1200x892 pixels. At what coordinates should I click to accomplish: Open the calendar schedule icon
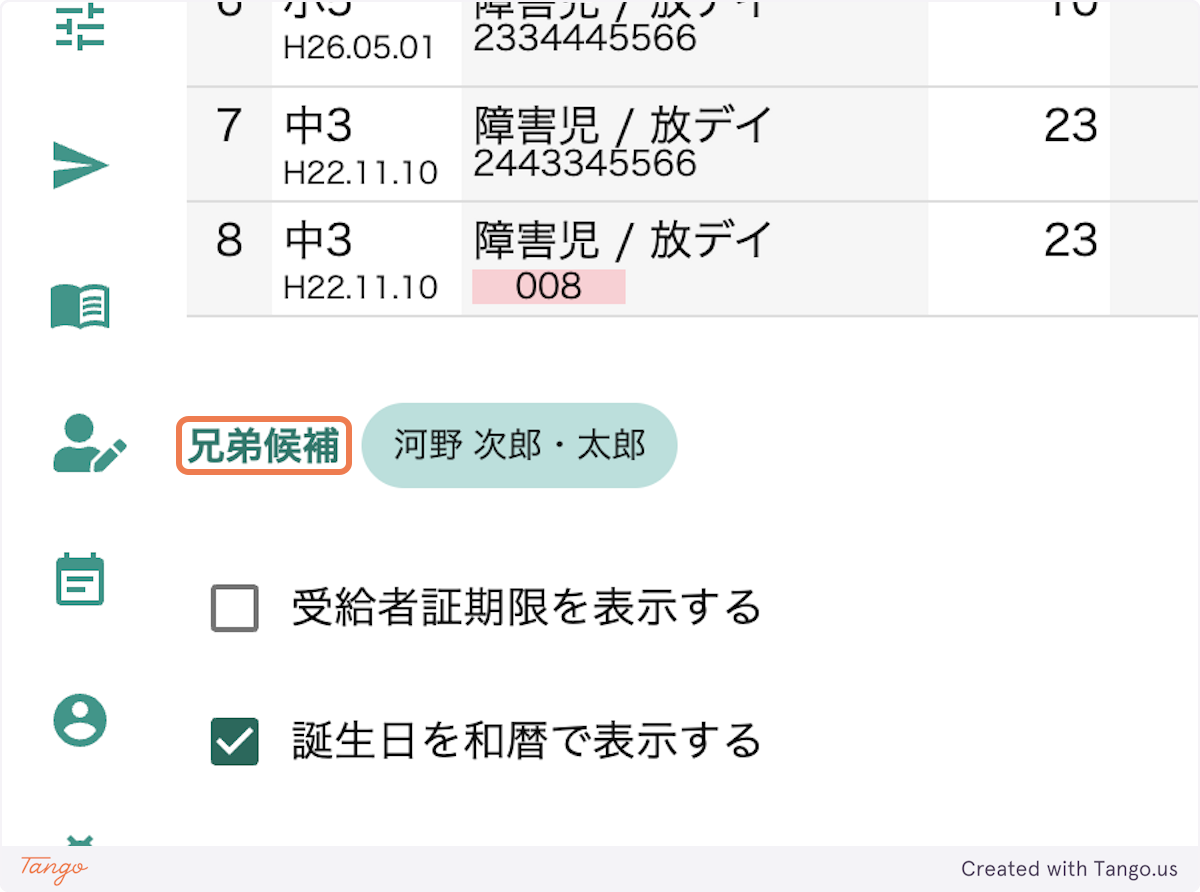pos(80,580)
